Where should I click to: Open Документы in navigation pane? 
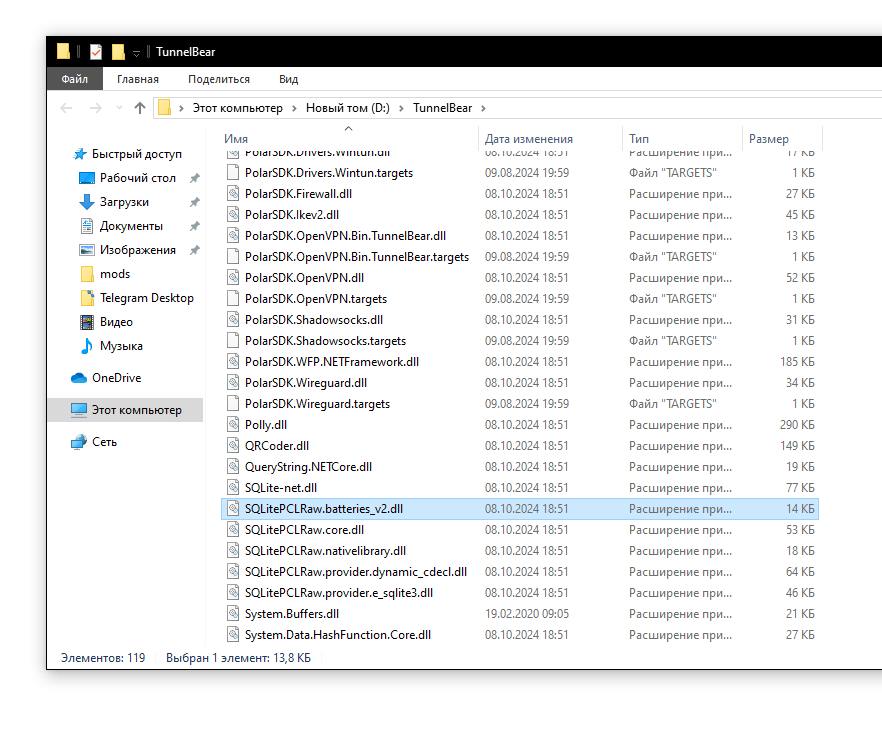[131, 226]
